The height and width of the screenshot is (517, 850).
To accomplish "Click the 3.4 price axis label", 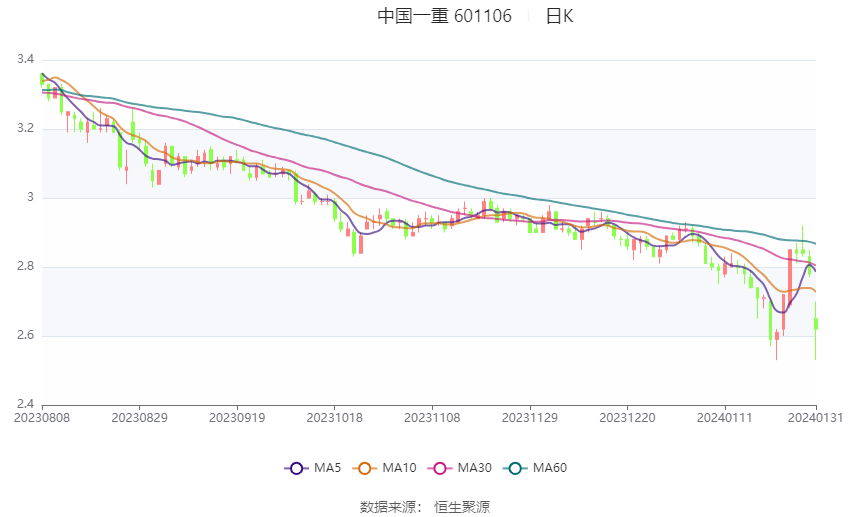I will coord(25,59).
